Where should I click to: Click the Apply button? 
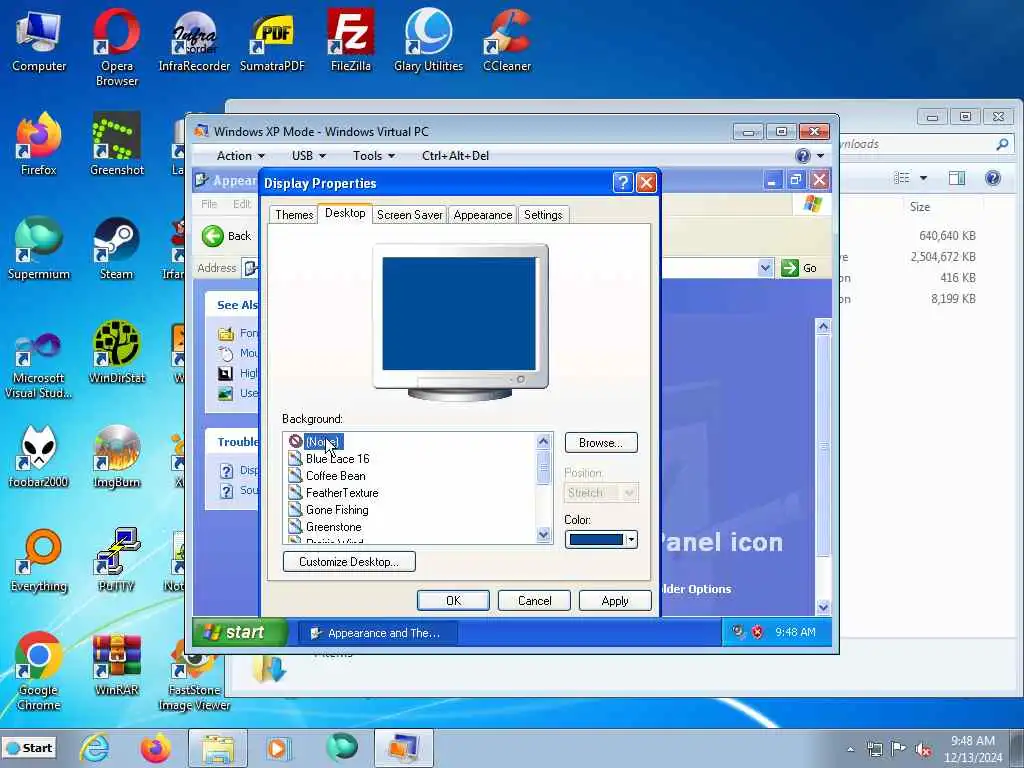tap(615, 601)
